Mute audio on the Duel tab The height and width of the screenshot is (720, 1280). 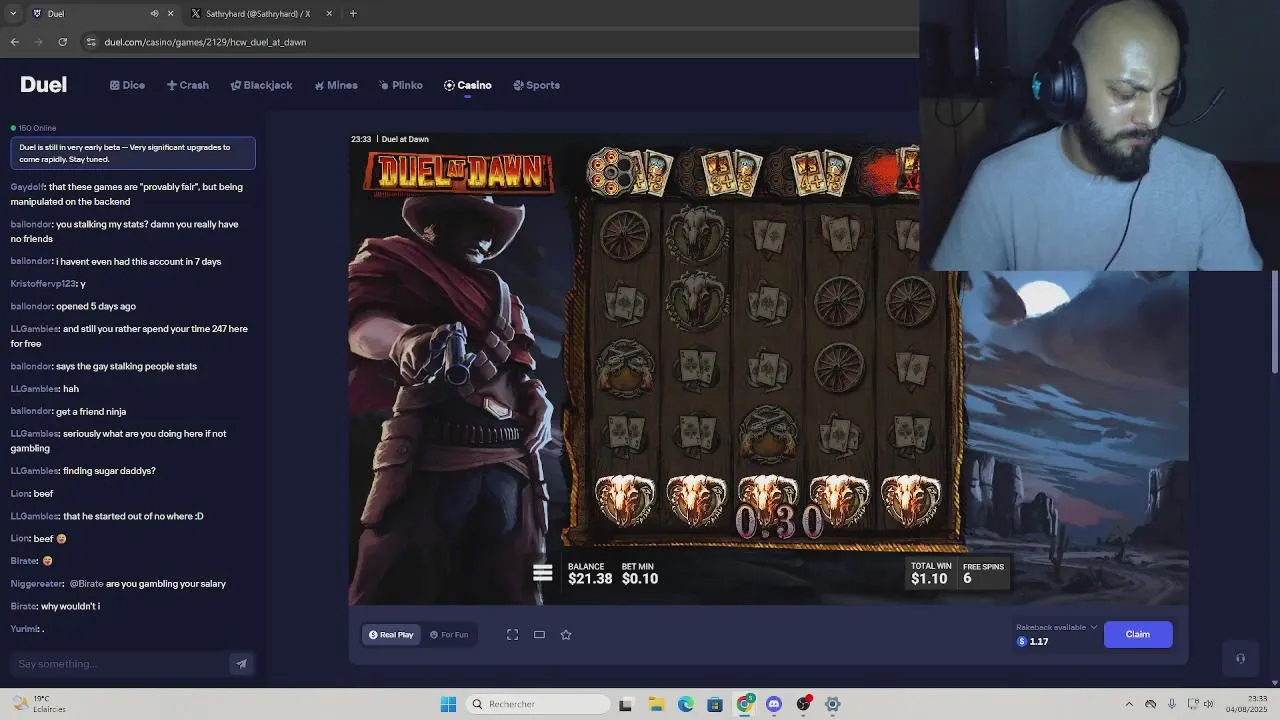[x=154, y=14]
